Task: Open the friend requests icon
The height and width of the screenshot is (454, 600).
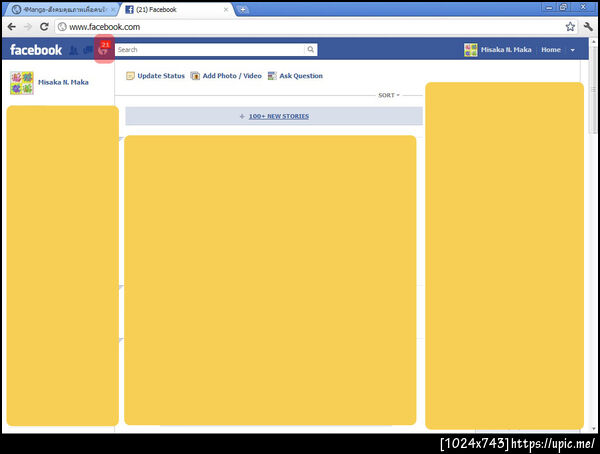Action: [73, 50]
